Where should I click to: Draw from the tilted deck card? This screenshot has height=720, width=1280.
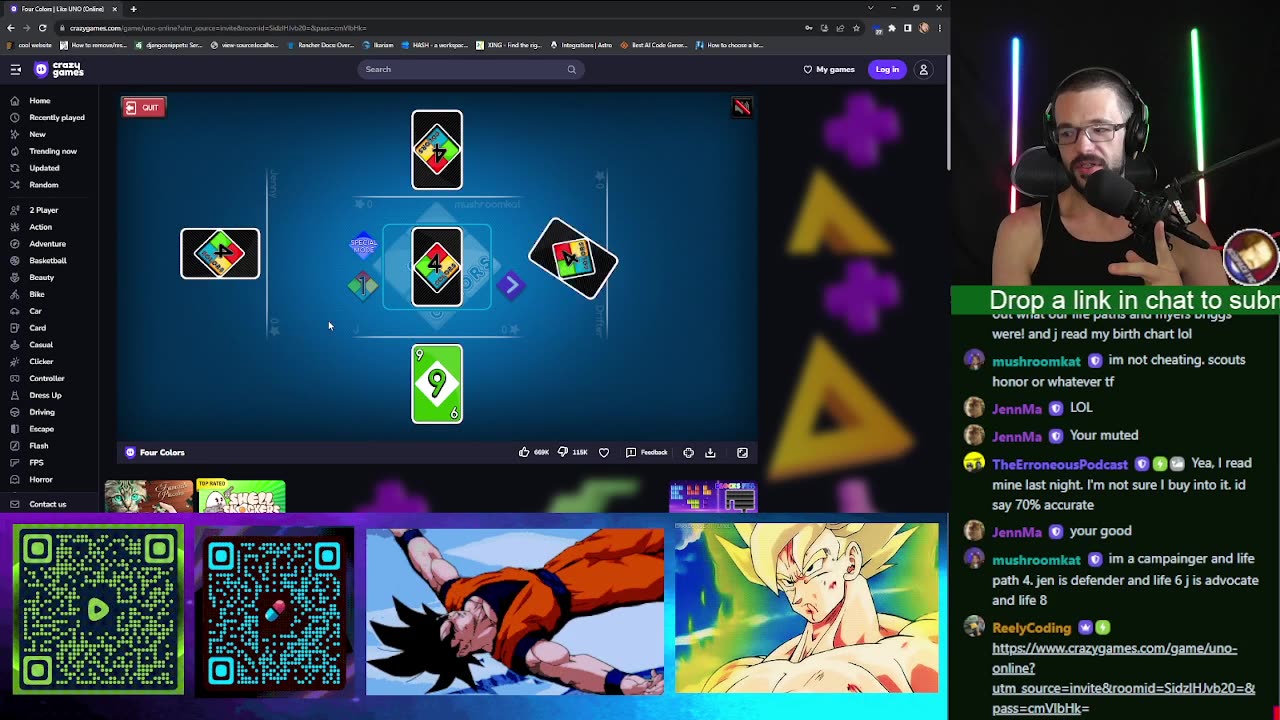click(x=573, y=259)
